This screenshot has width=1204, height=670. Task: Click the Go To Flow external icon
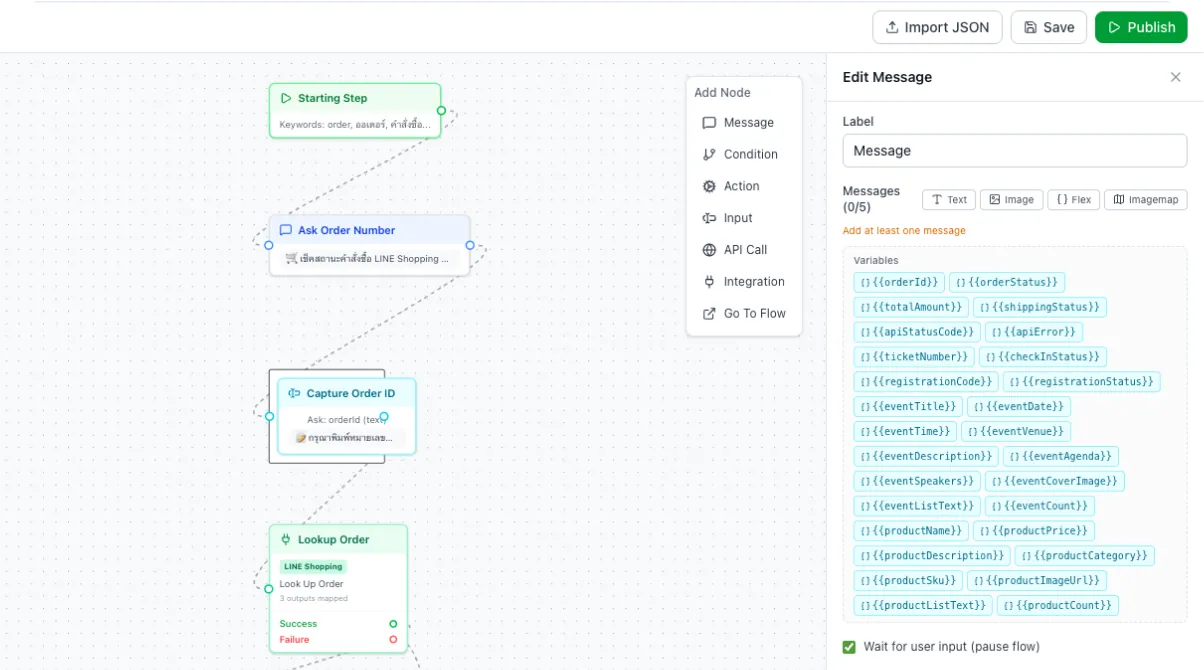[709, 313]
